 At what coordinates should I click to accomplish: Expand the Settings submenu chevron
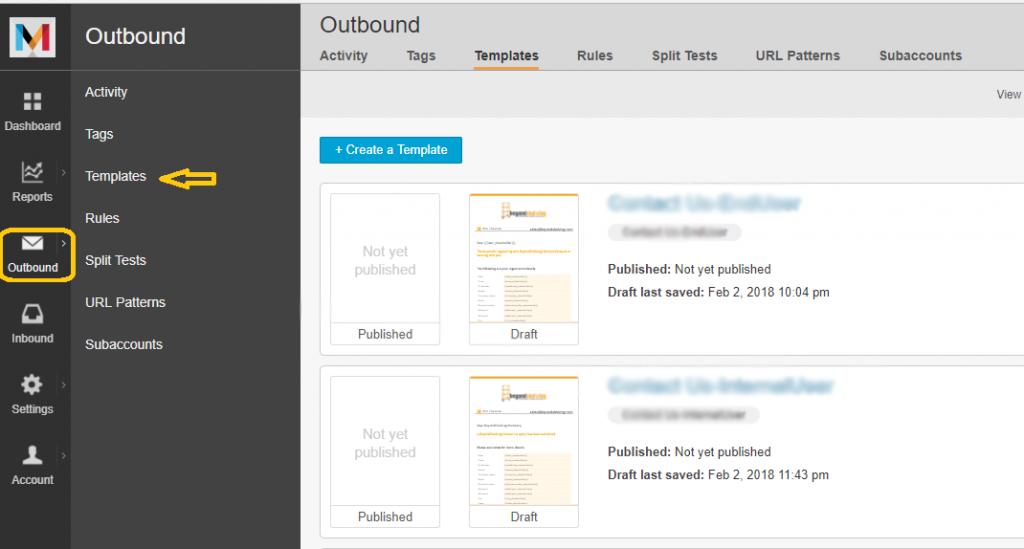click(x=63, y=385)
